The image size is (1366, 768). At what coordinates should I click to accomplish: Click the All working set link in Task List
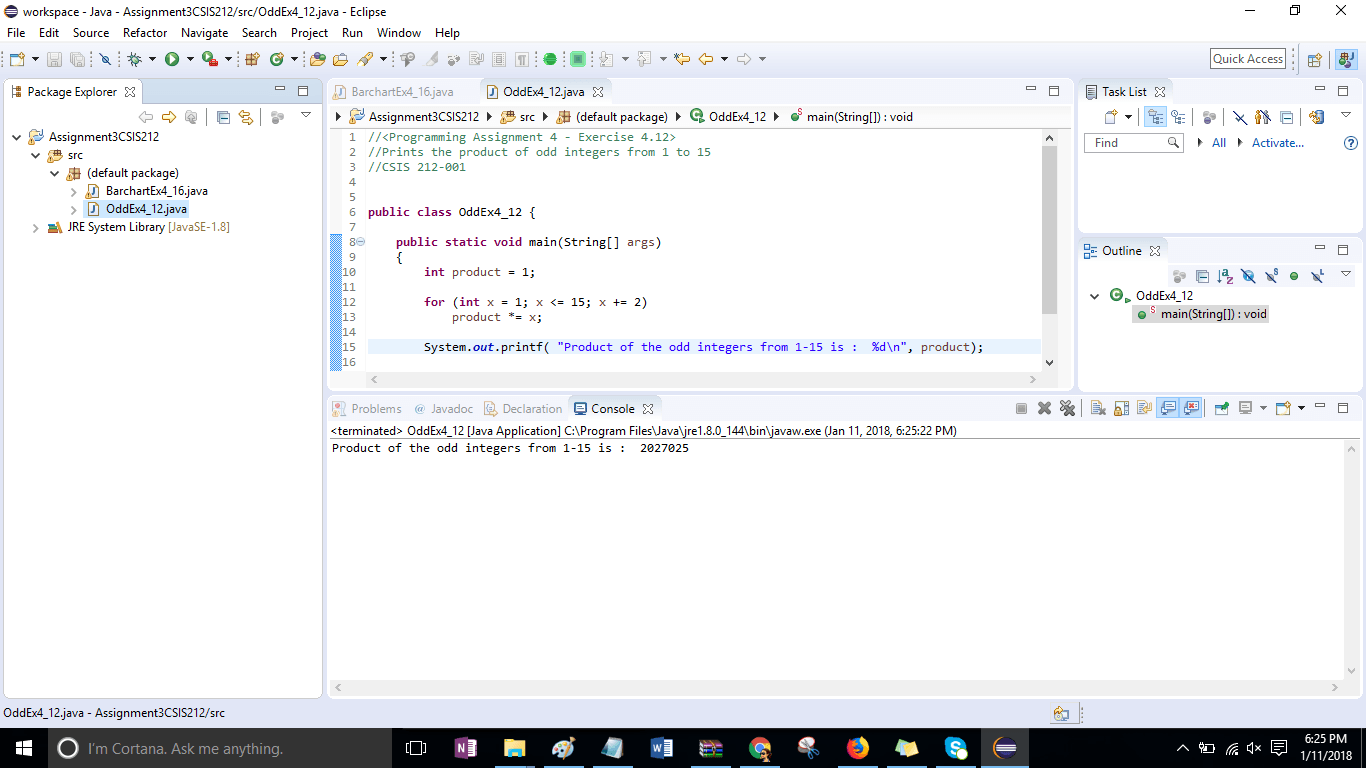pos(1219,143)
